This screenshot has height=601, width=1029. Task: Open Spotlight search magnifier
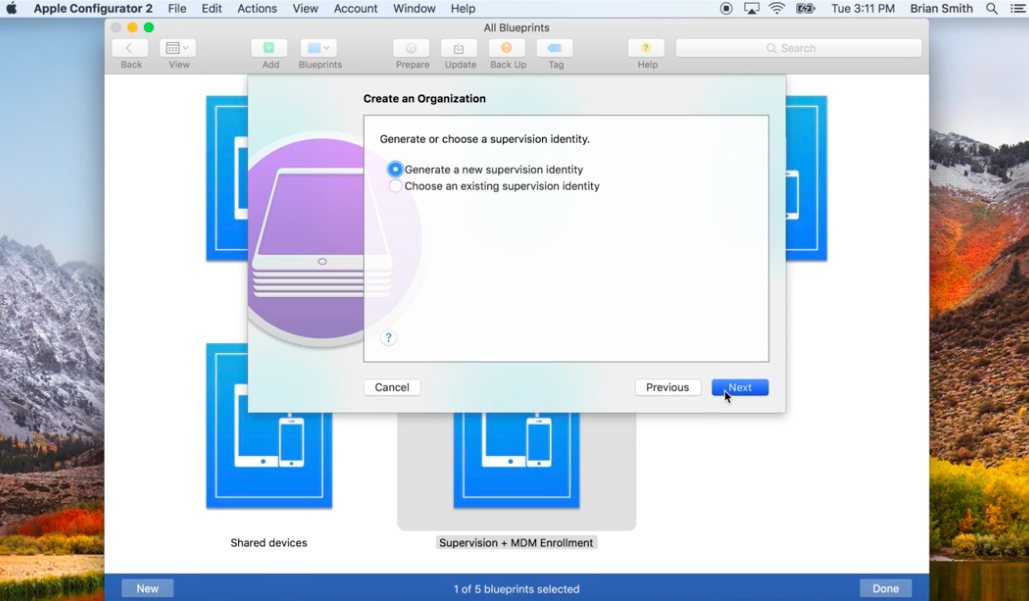coord(992,9)
